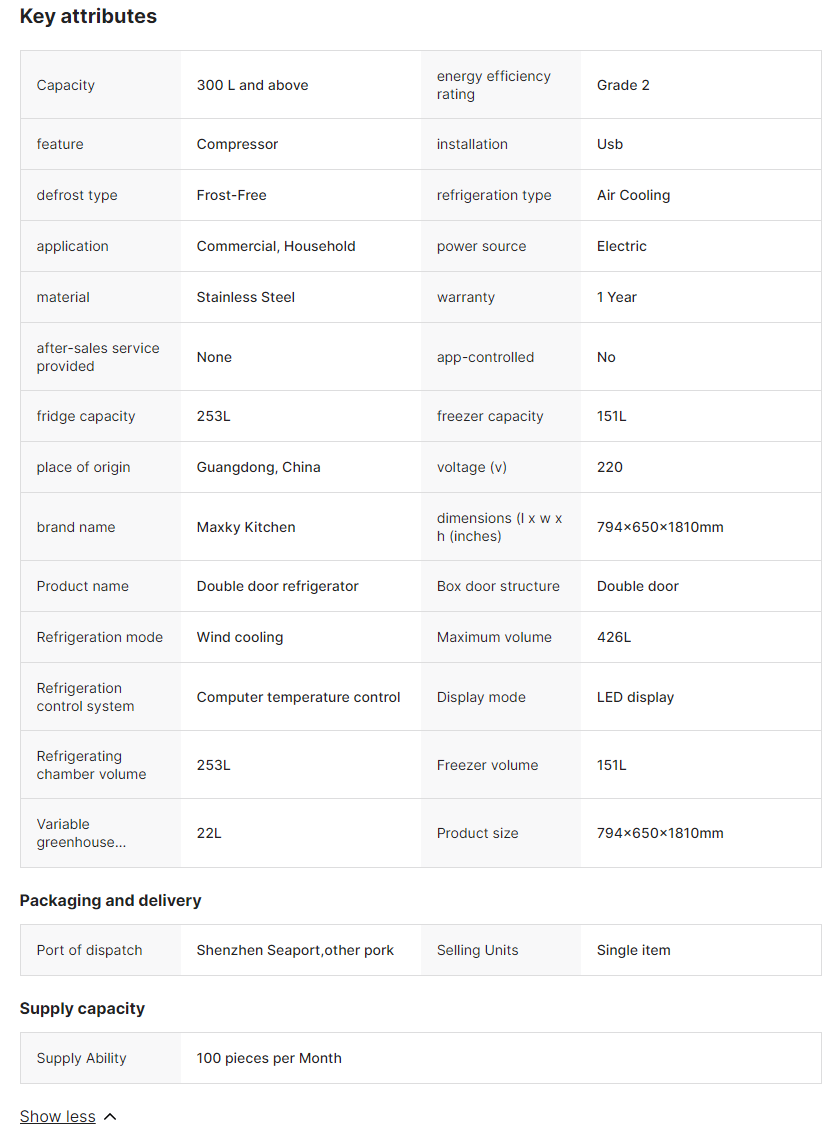Click the truncated Variable greenhouse label
Viewport: 831px width, 1126px height.
[x=81, y=833]
